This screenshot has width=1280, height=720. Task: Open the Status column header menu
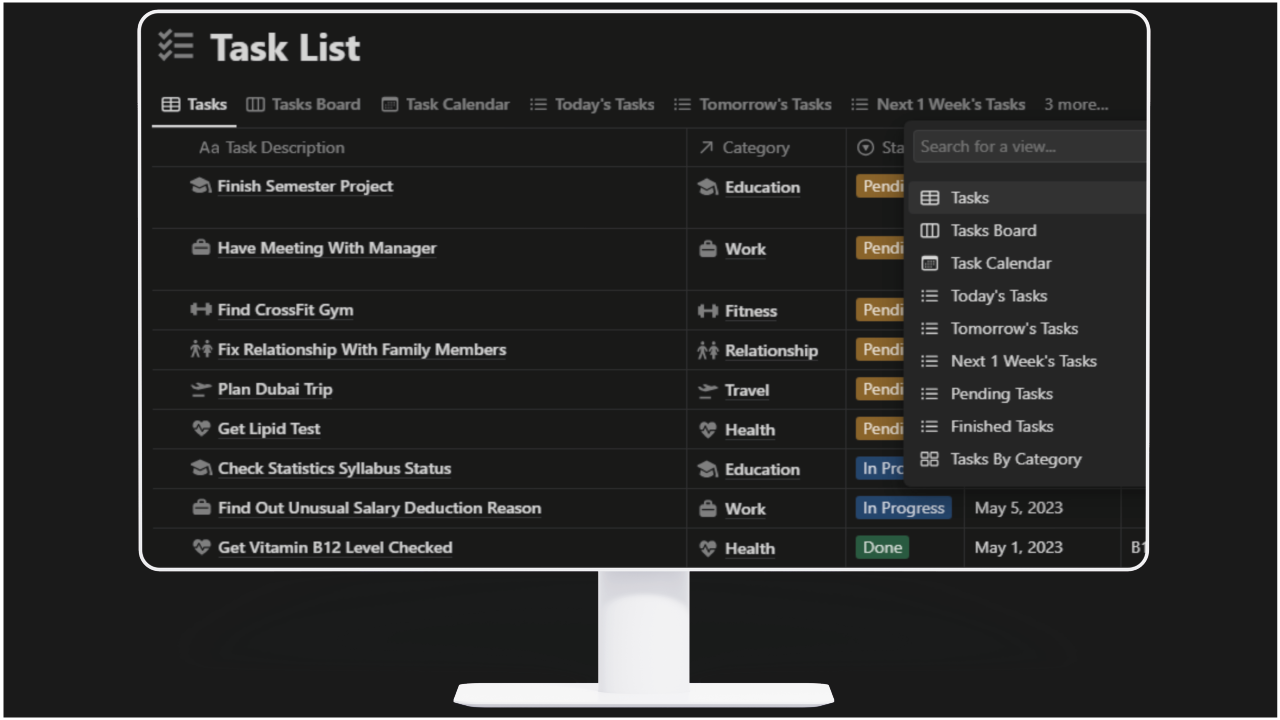885,147
